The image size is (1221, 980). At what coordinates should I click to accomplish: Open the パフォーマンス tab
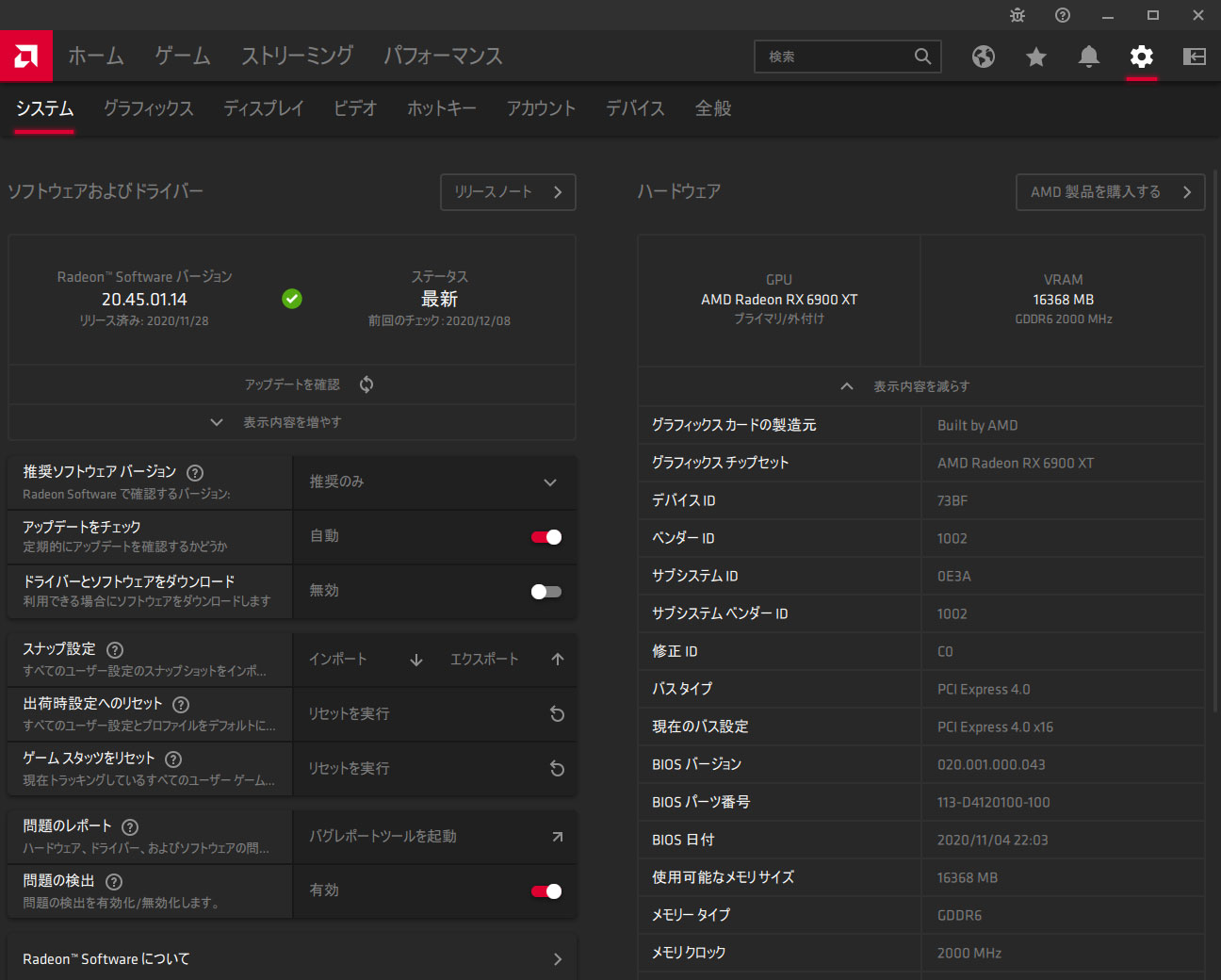click(443, 57)
